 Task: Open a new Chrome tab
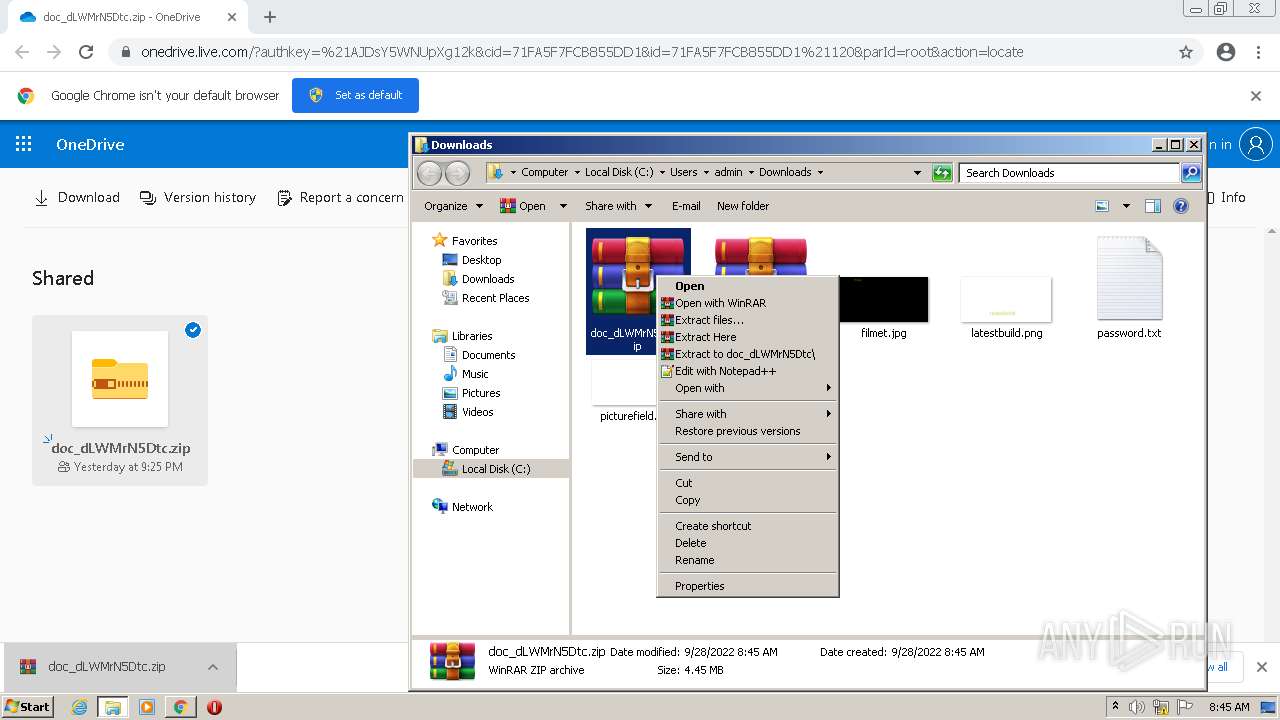tap(270, 17)
